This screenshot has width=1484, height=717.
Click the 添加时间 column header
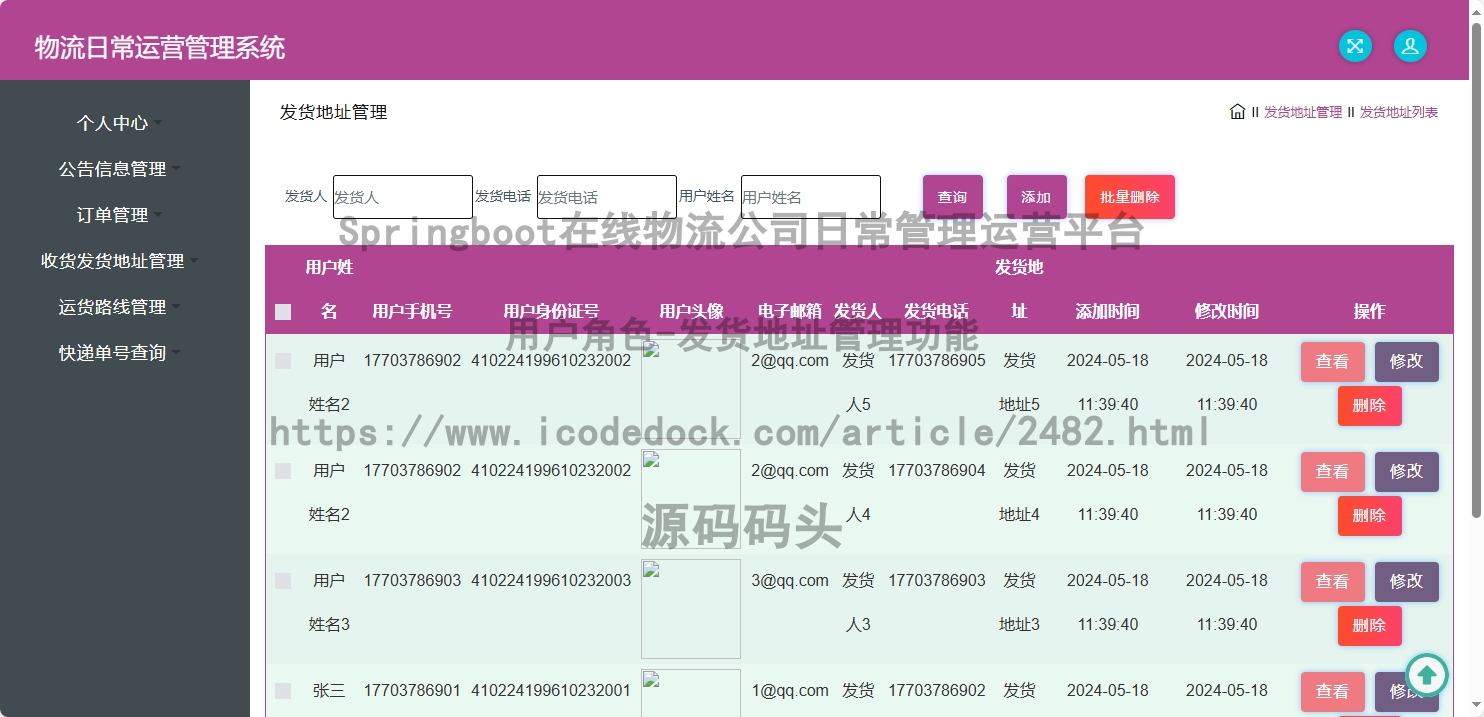pyautogui.click(x=1107, y=311)
